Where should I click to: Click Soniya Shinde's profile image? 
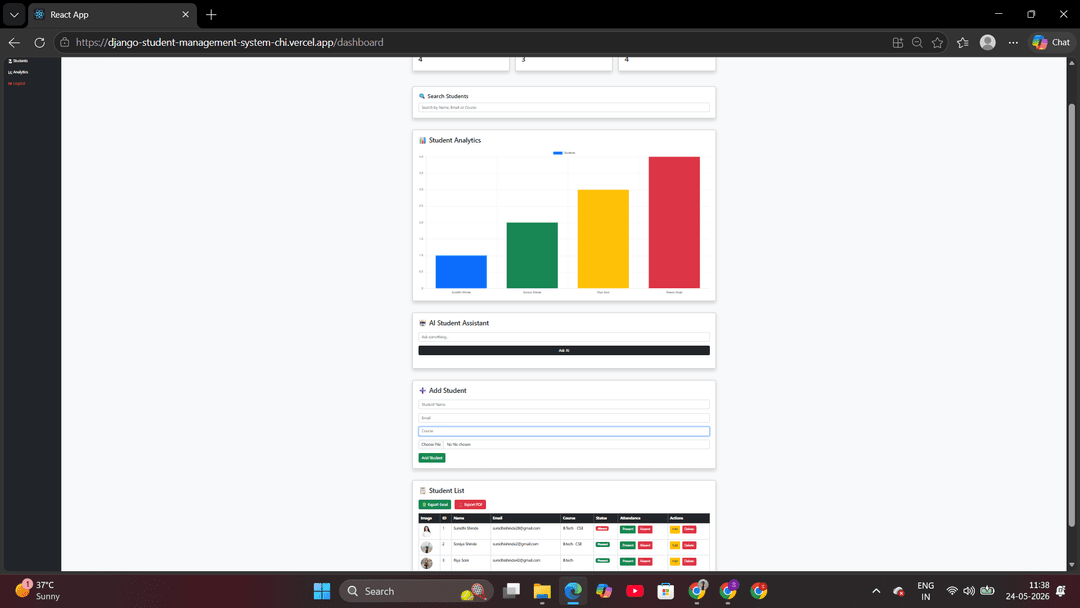coord(426,547)
